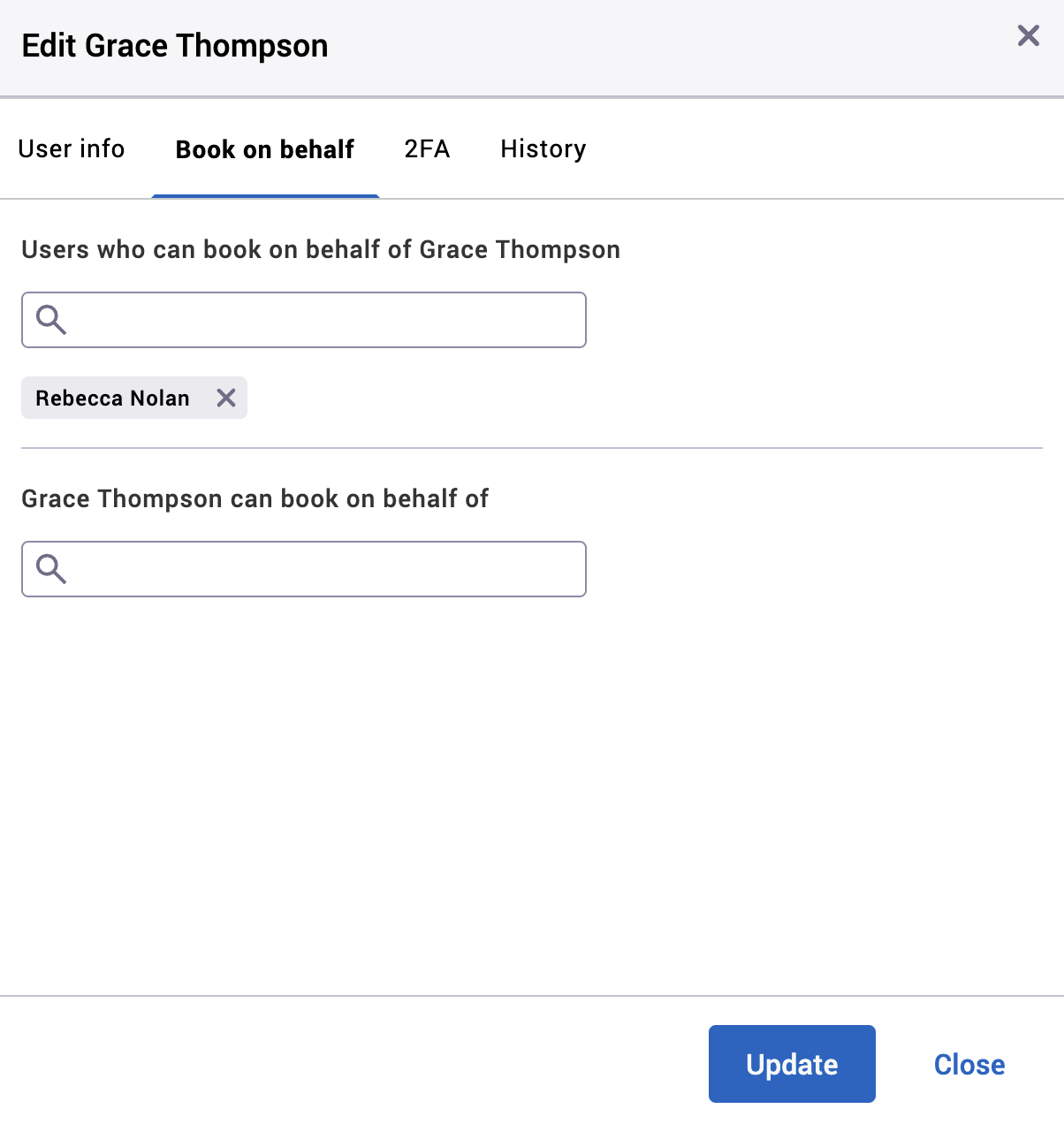Click the Update button

[x=791, y=1064]
